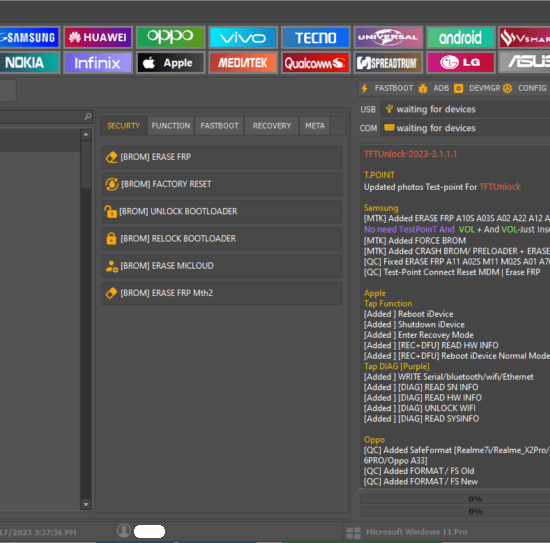Click the search magnifier in left panel

coord(88,116)
